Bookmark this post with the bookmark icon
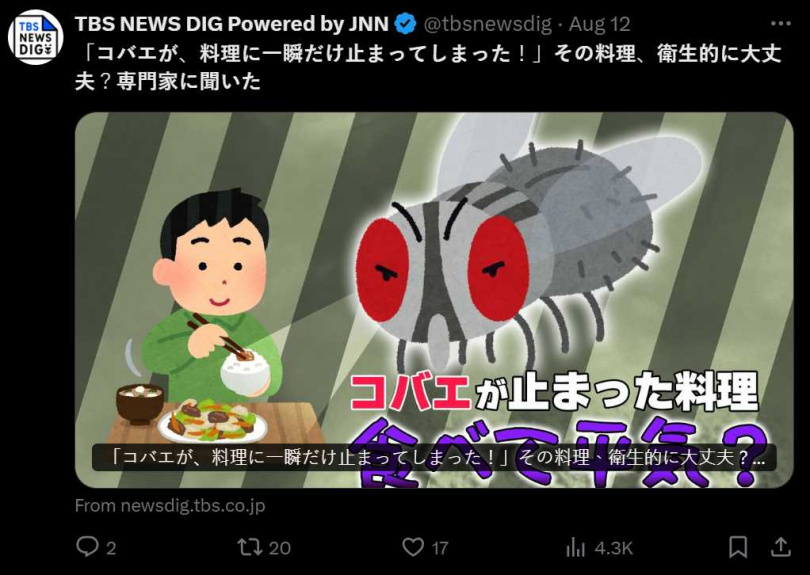 [738, 547]
